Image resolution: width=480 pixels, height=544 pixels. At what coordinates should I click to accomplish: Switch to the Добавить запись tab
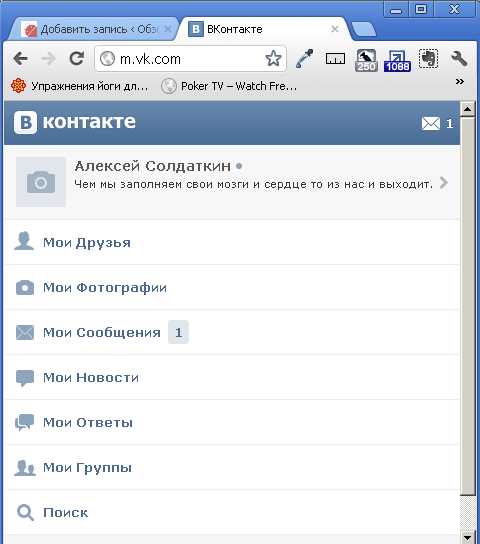[94, 29]
